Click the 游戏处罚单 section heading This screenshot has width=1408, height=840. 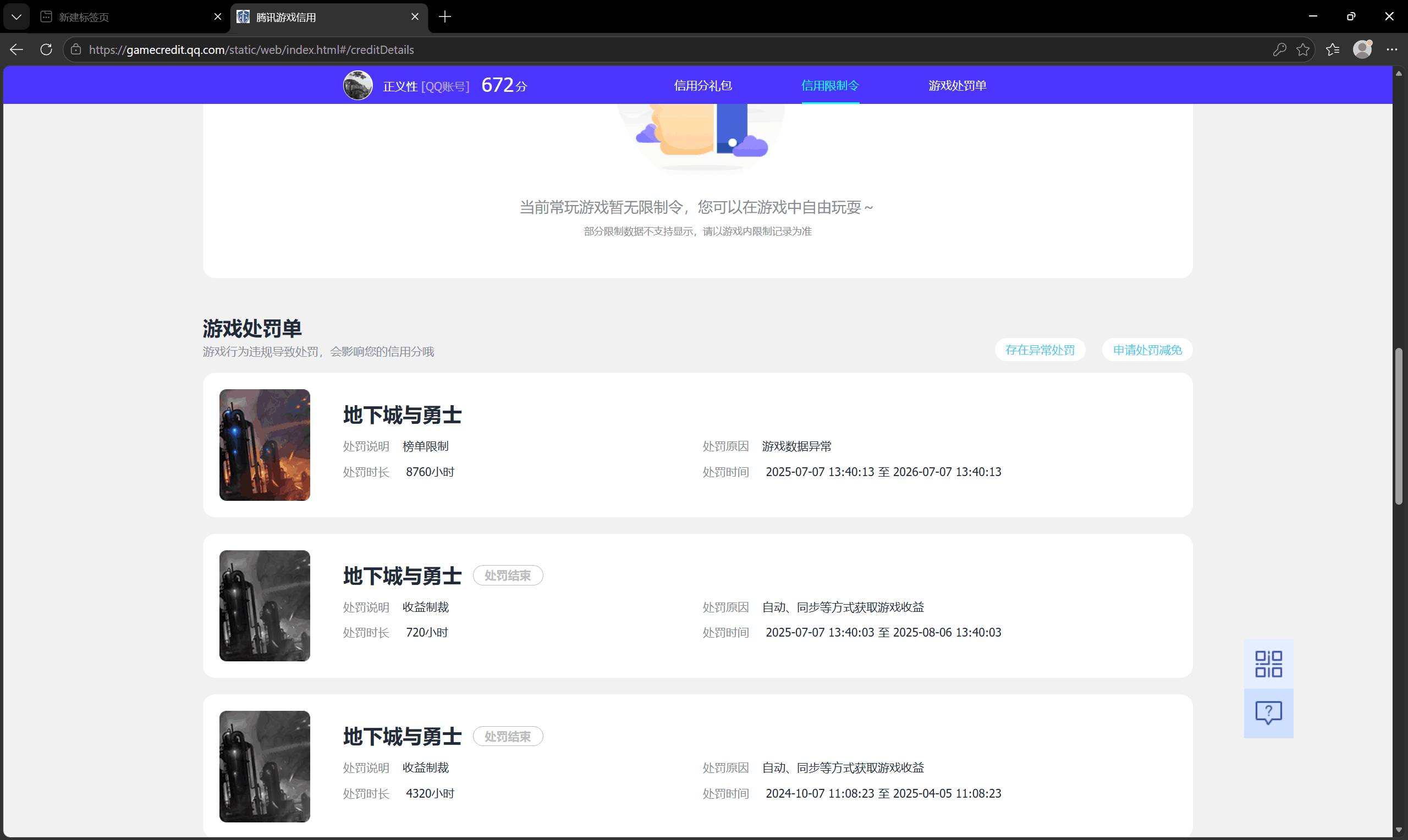coord(252,328)
